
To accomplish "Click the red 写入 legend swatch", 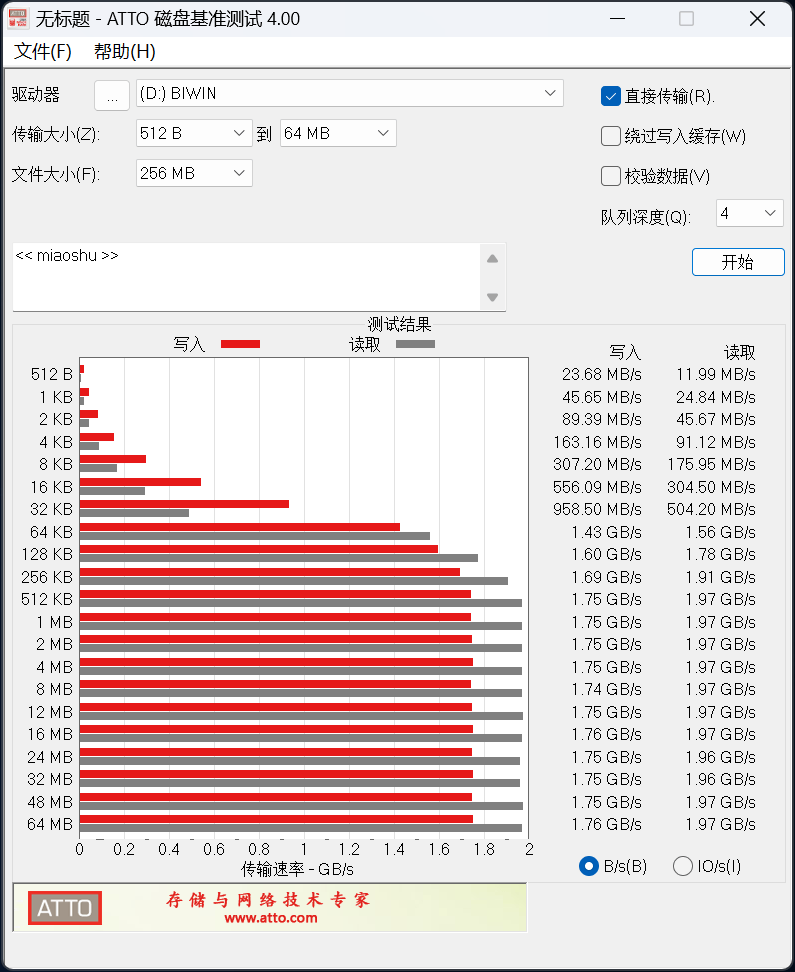I will click(241, 344).
